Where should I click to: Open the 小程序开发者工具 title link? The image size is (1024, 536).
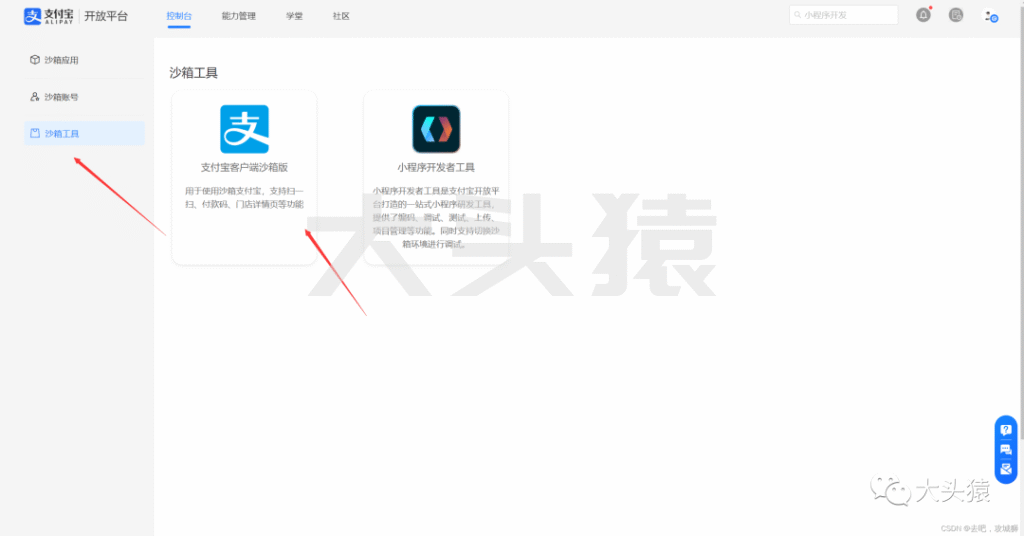[436, 168]
